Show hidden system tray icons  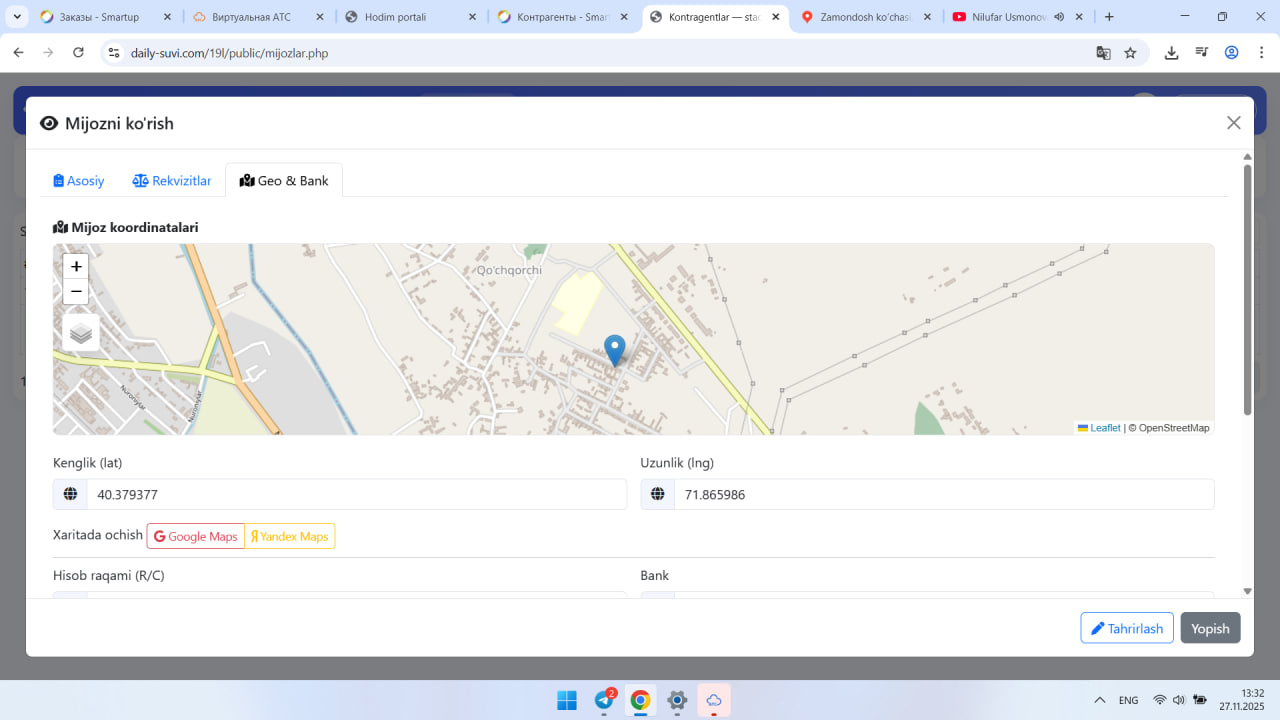point(1100,700)
